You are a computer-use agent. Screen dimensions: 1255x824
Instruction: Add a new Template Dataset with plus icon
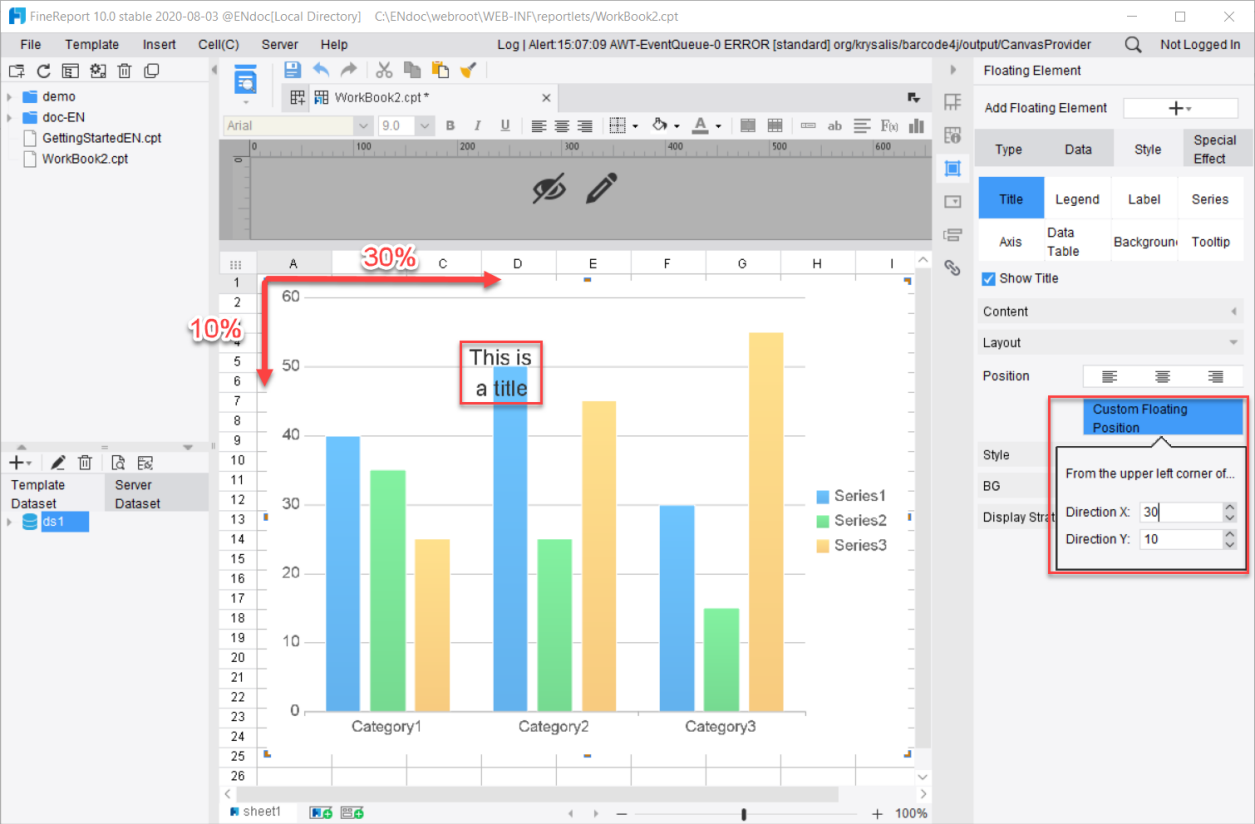[x=14, y=462]
